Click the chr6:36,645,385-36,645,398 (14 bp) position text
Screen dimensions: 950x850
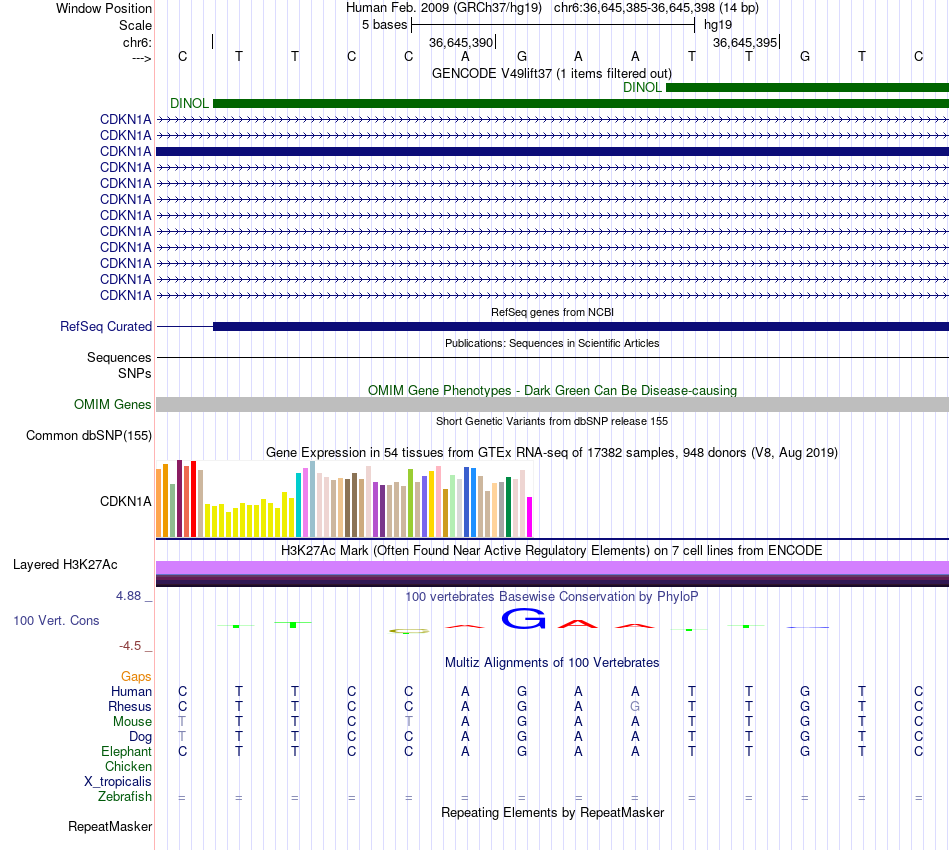coord(656,8)
